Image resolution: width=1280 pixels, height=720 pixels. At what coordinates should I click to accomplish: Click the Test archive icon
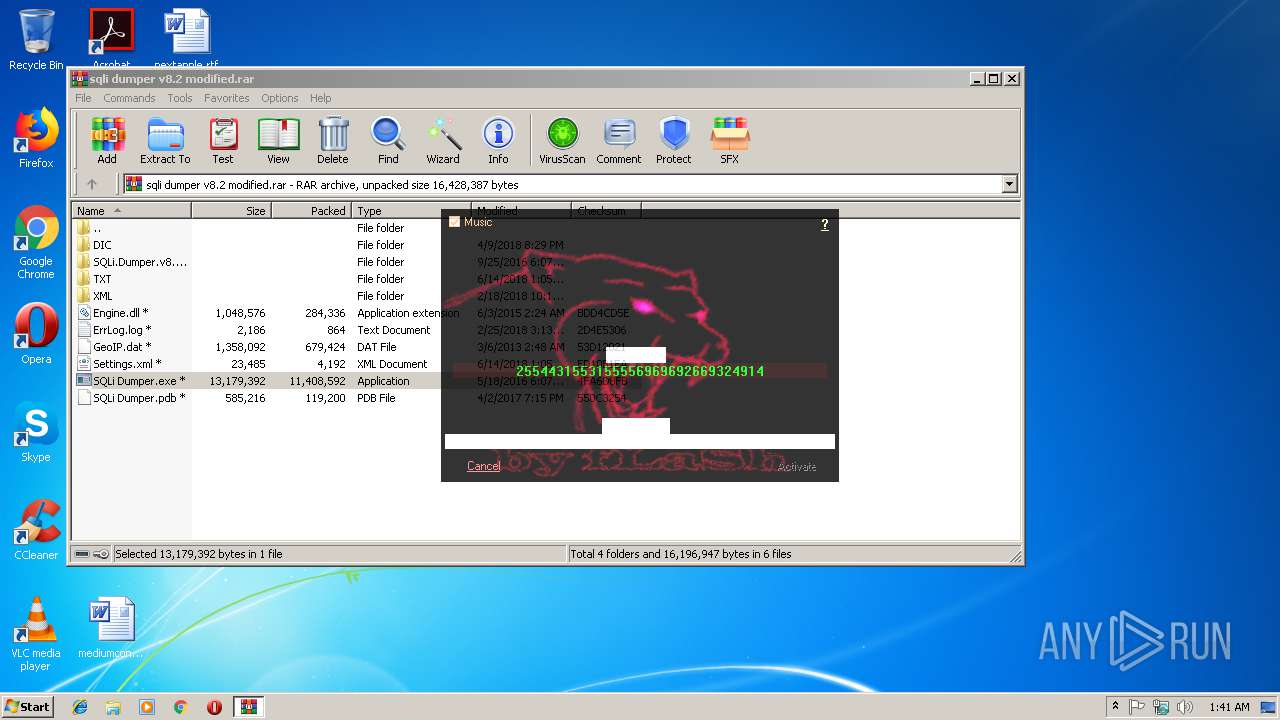[x=223, y=141]
